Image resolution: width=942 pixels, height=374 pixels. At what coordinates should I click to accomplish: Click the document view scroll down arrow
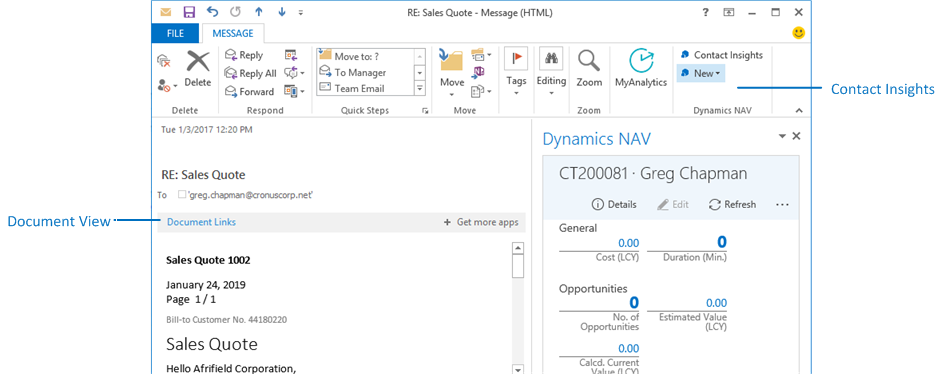click(518, 369)
